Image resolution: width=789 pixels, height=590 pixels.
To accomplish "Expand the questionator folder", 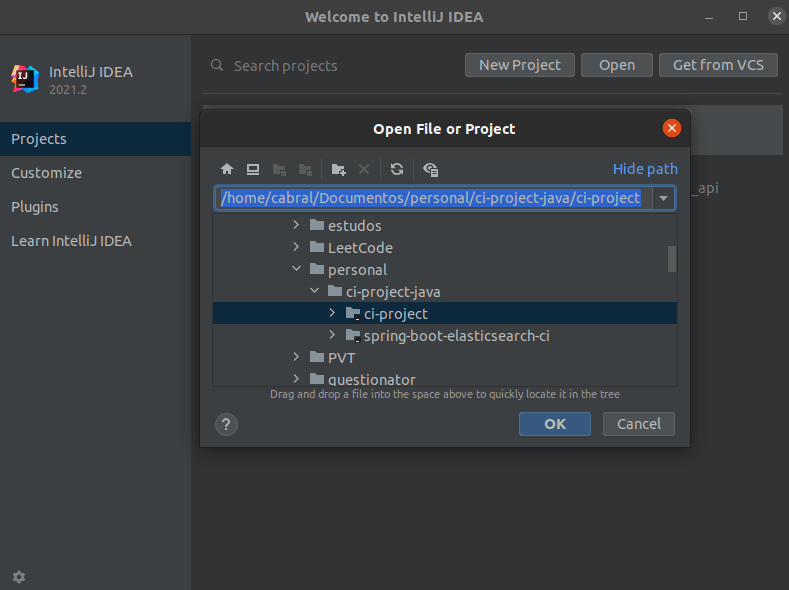I will pos(296,378).
